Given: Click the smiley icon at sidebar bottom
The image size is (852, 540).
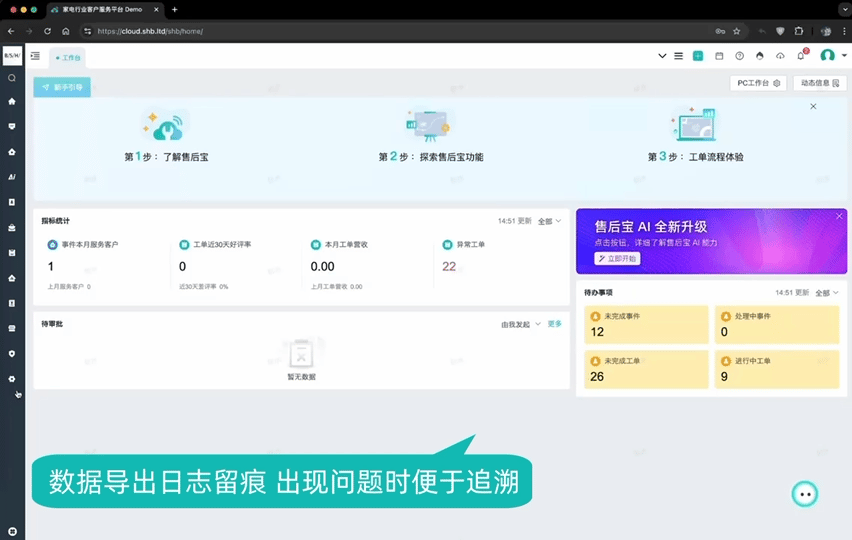Looking at the screenshot, I should pyautogui.click(x=12, y=531).
